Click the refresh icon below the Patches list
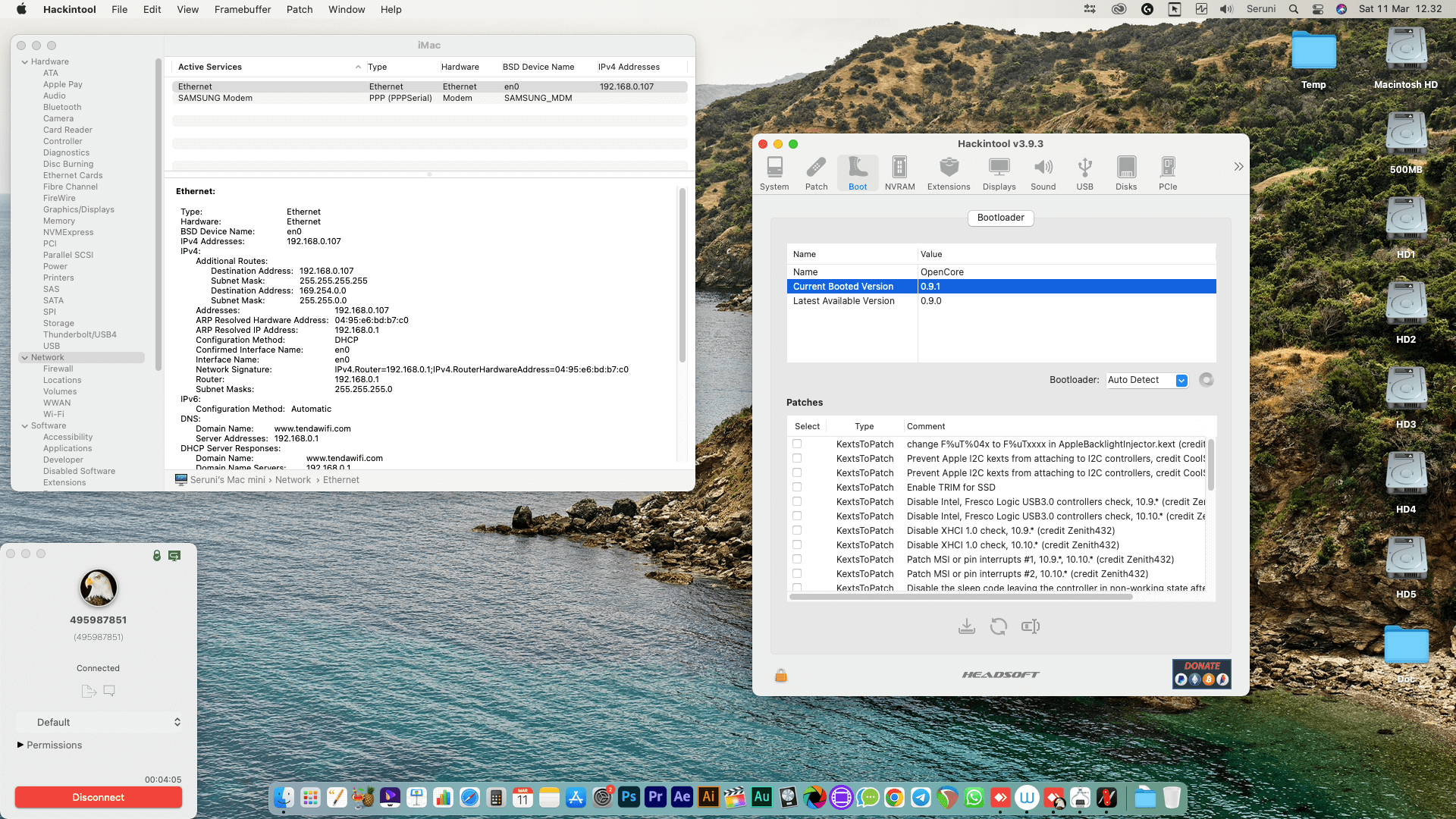The height and width of the screenshot is (819, 1456). point(998,626)
